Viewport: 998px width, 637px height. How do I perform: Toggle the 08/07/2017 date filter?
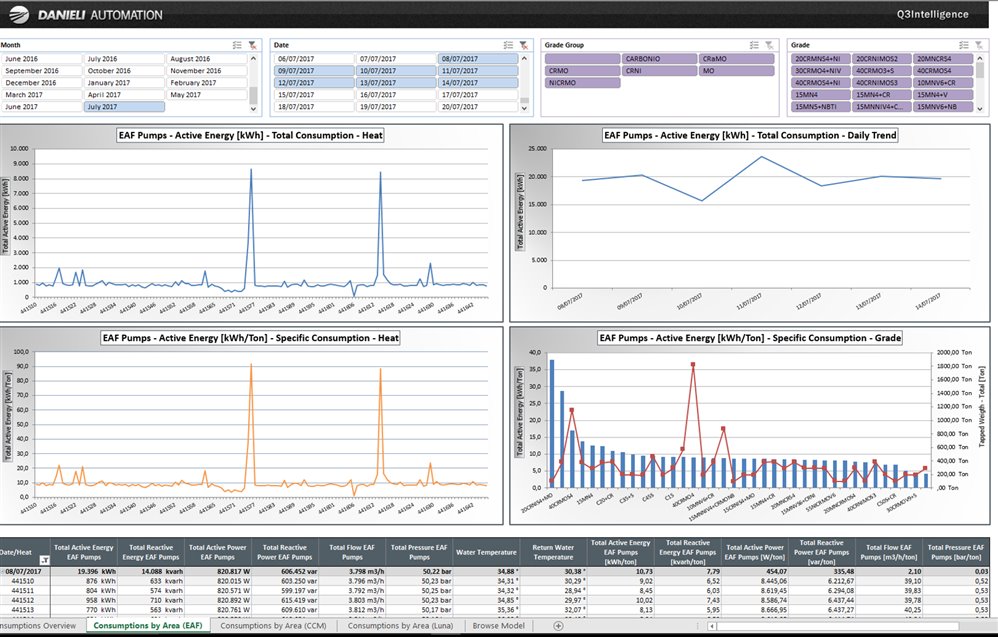477,59
